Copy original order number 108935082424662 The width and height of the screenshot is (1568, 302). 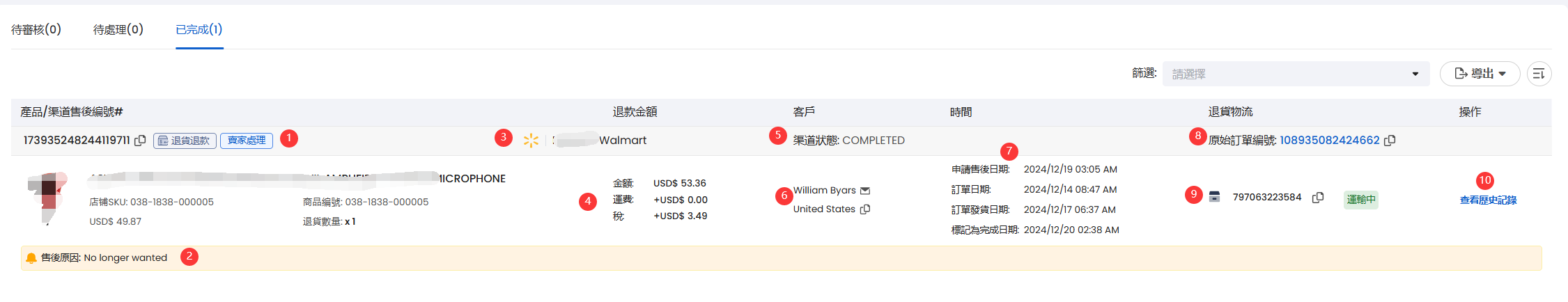pyautogui.click(x=1390, y=141)
